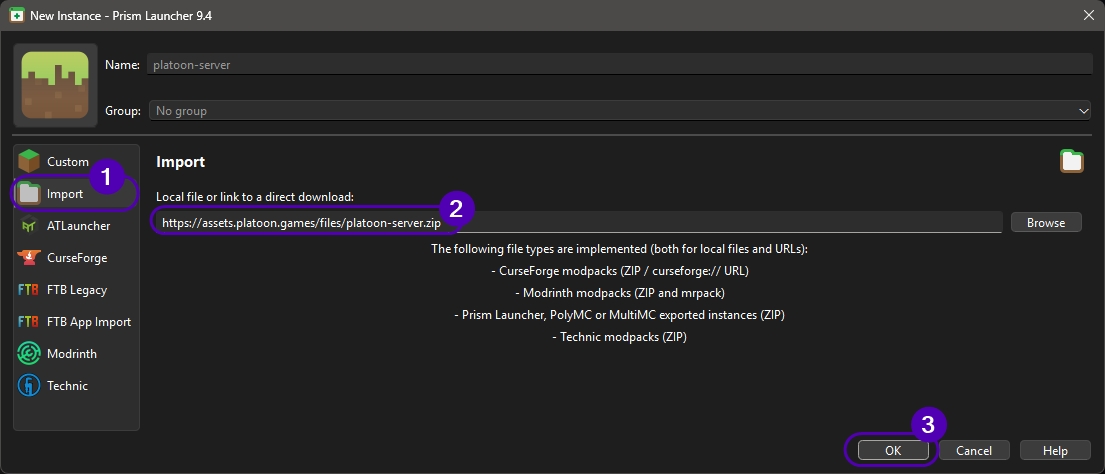This screenshot has width=1105, height=474.
Task: Open the Group dropdown arrow
Action: [x=1083, y=111]
